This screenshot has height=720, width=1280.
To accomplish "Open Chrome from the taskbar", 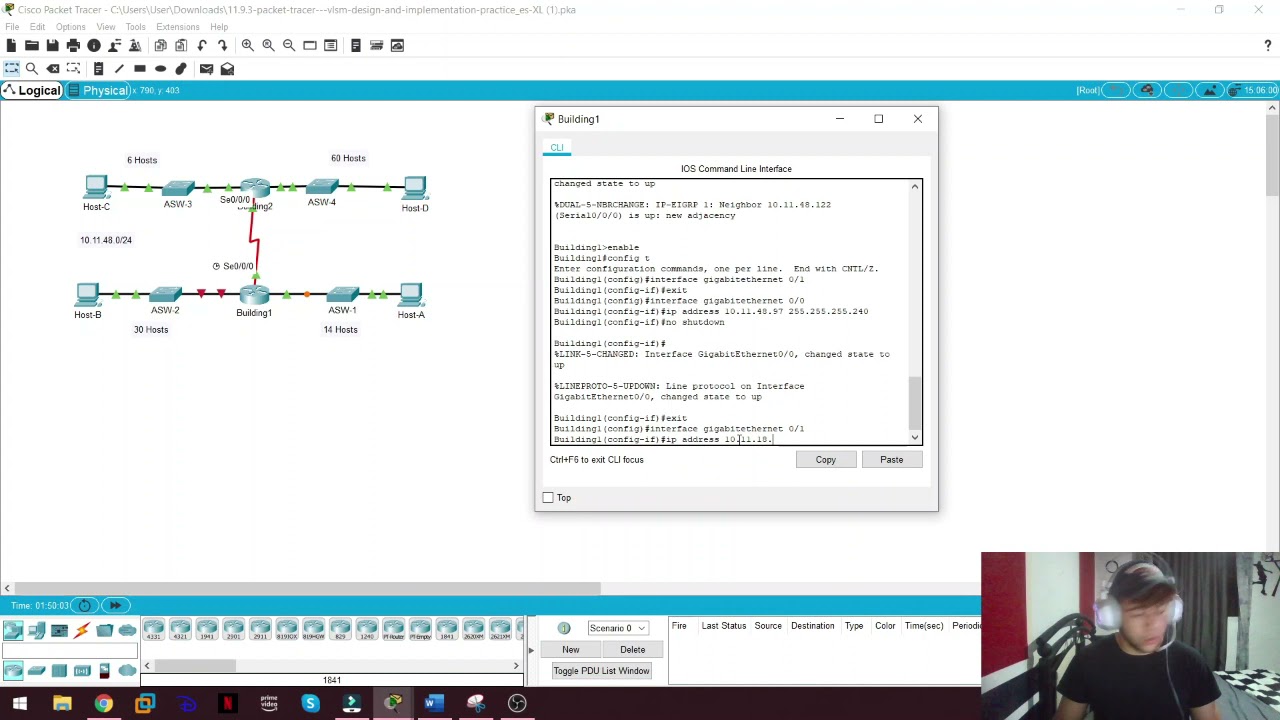I will click(x=103, y=704).
